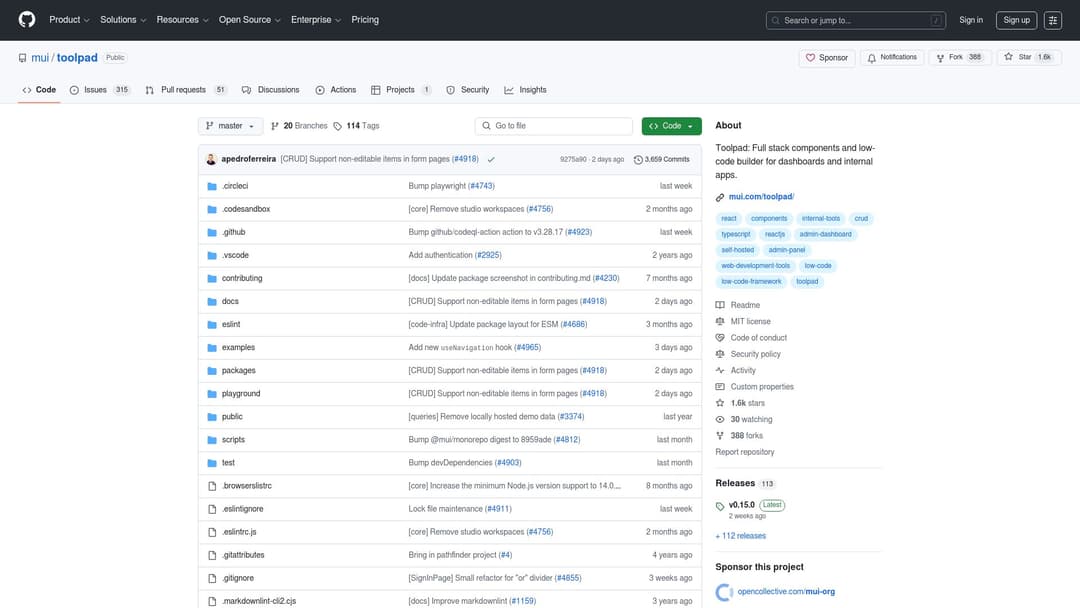Open the .browserslistrc file
Image resolution: width=1080 pixels, height=608 pixels.
point(247,486)
